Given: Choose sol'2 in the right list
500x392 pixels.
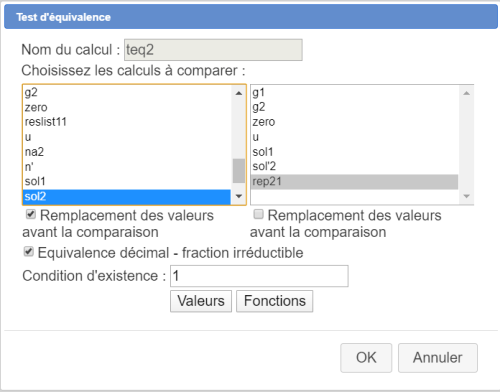Looking at the screenshot, I should coord(354,166).
